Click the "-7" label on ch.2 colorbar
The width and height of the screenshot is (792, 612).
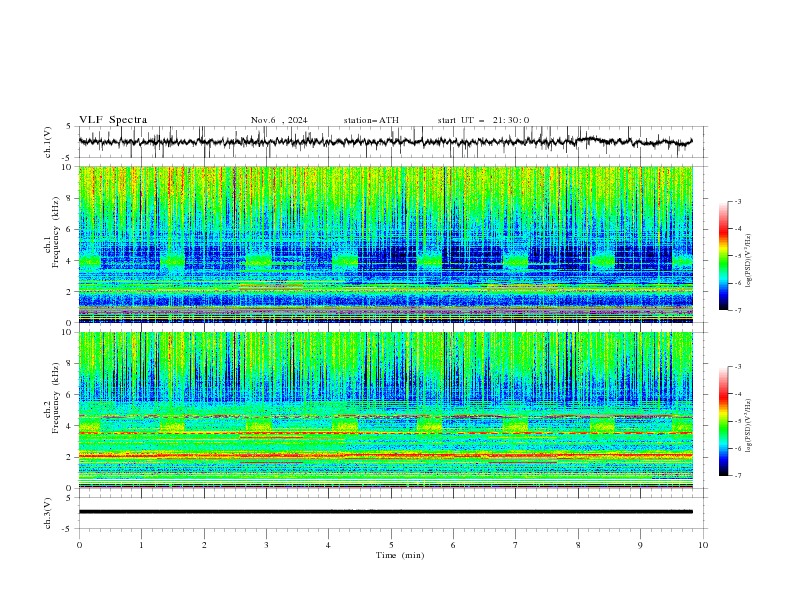(737, 475)
